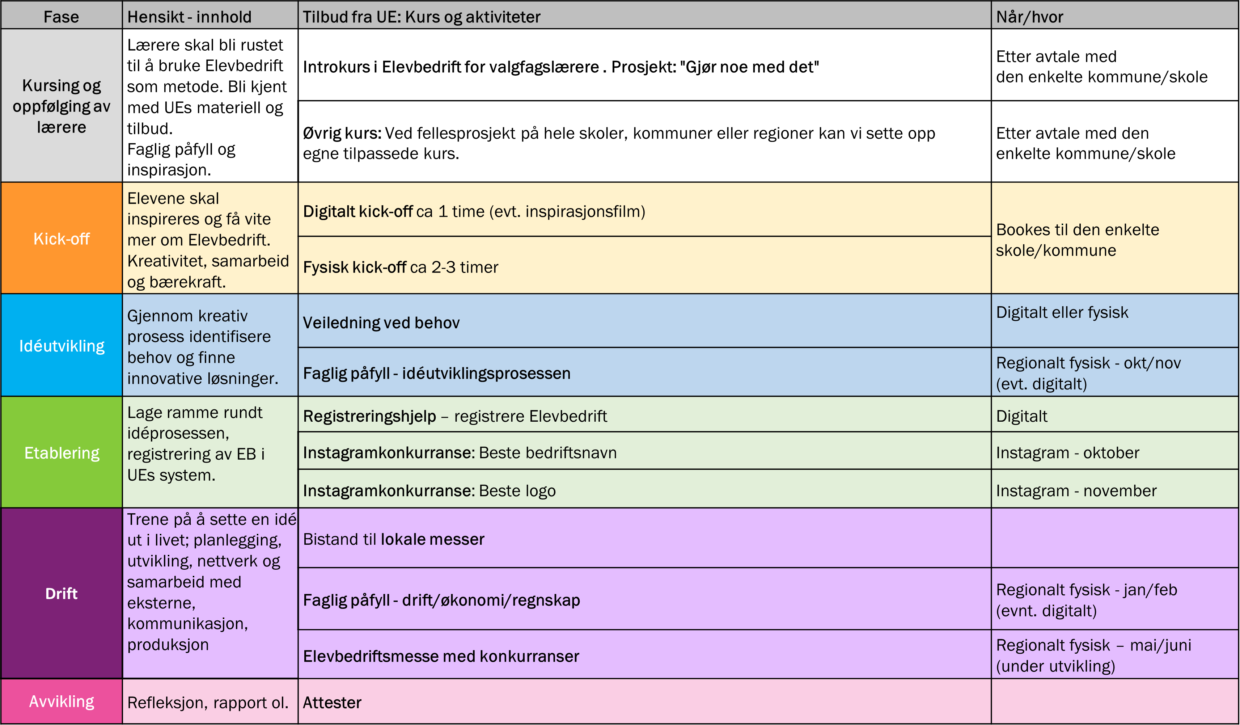Click the Hensikt - innhold column header
Screen dimensions: 1240x725
(210, 15)
